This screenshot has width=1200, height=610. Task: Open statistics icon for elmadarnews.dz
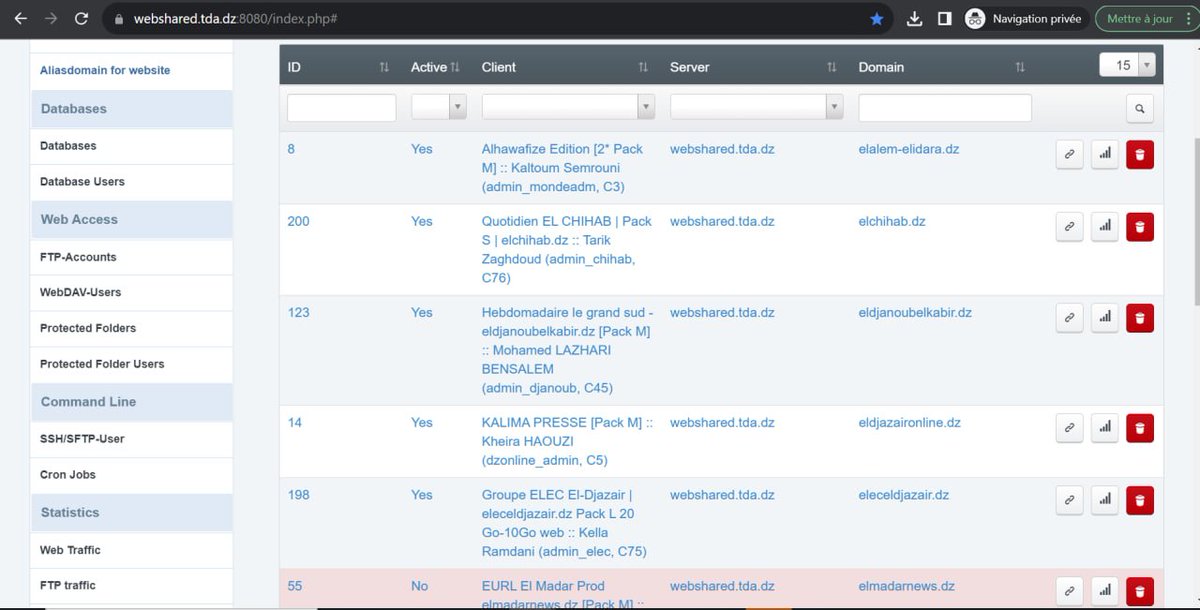[1104, 591]
